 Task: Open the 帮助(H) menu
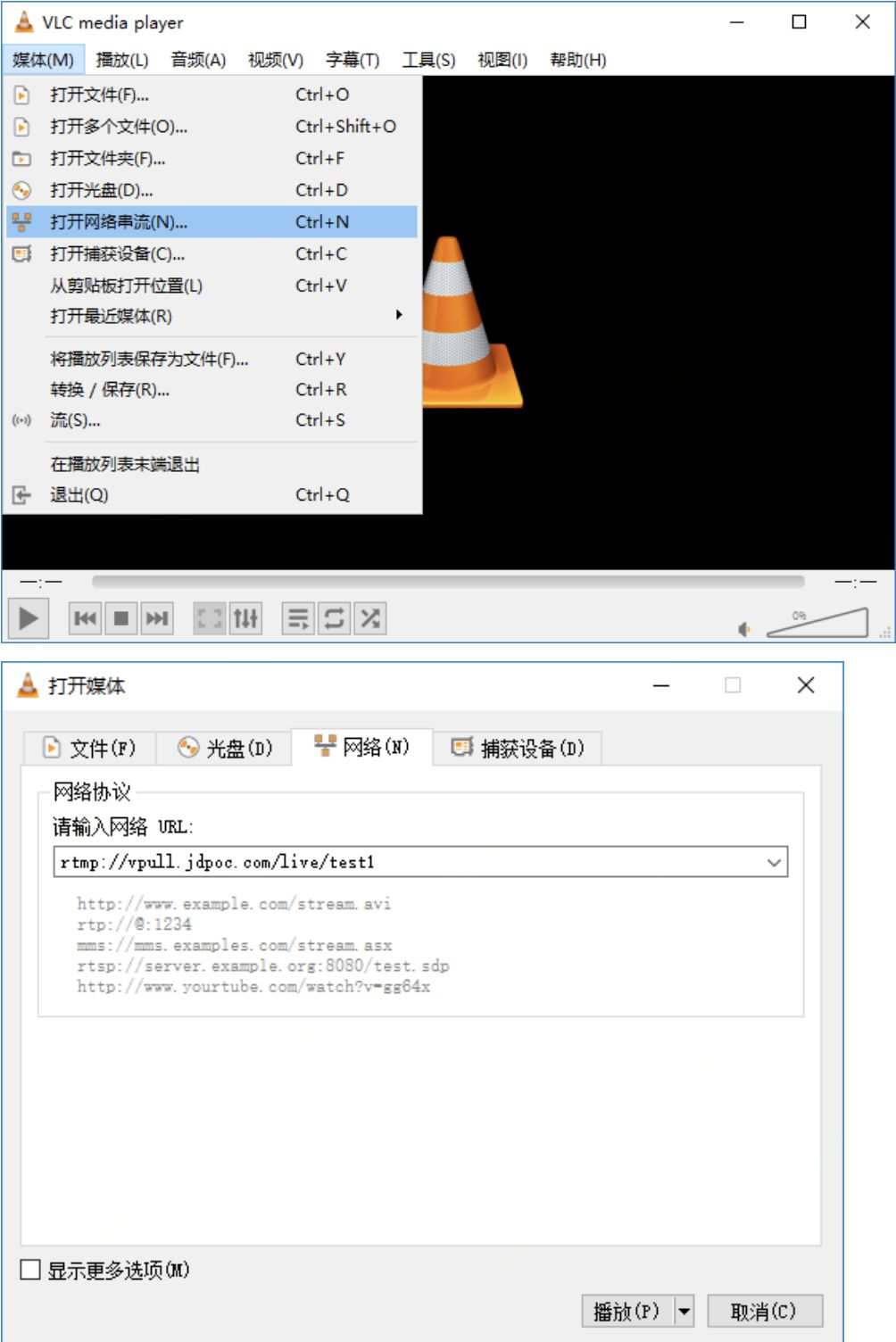pyautogui.click(x=578, y=60)
